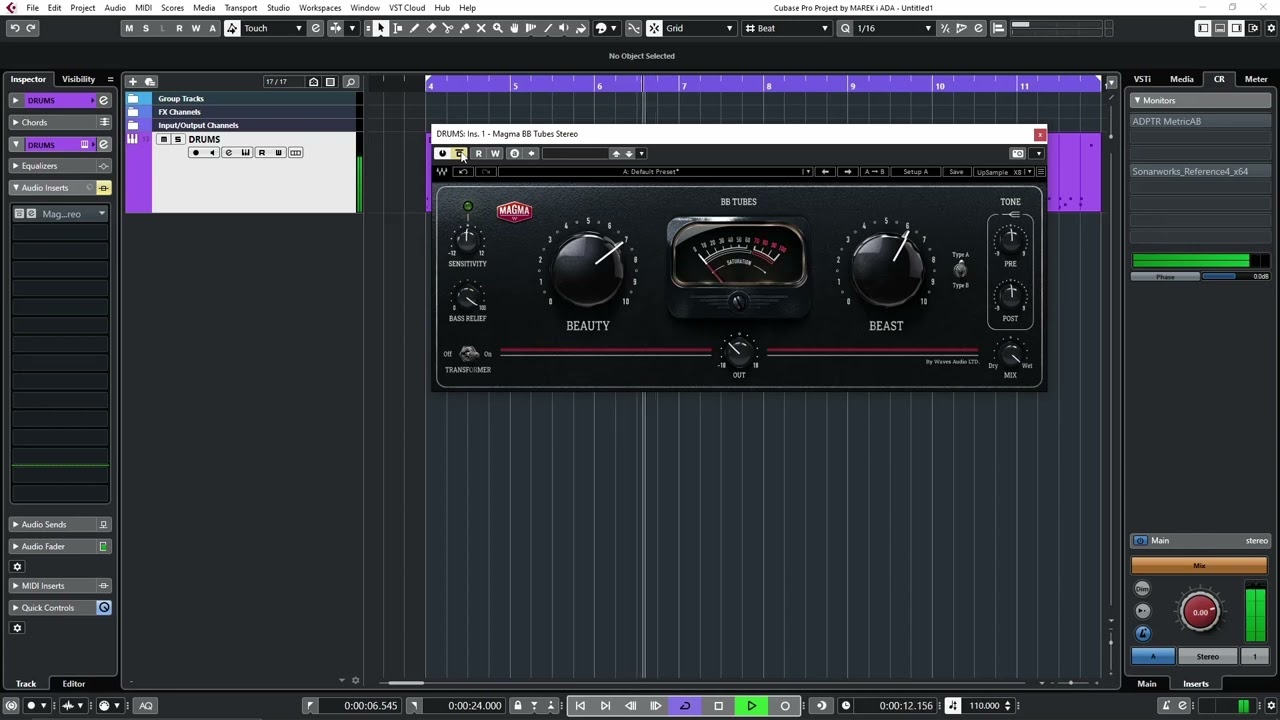Open track list search magnifier
1280x720 pixels.
(350, 81)
